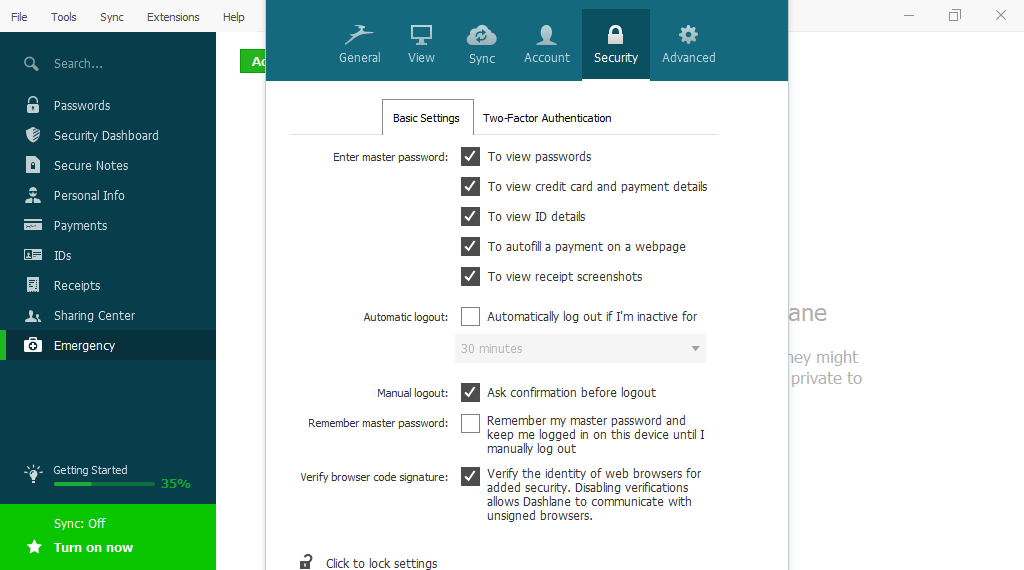Click the Payments card icon
Screen dimensions: 1024x570
click(33, 225)
